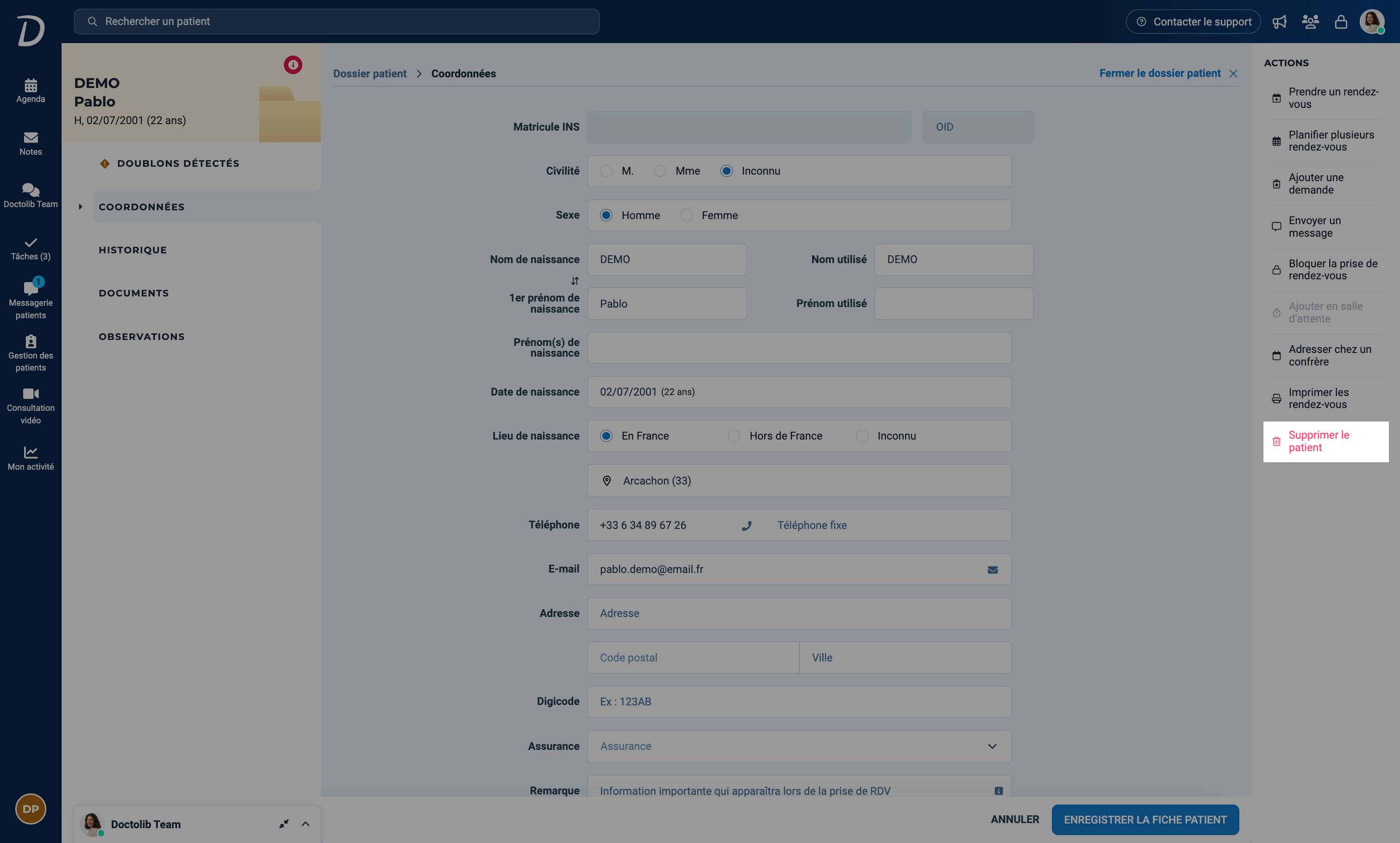
Task: Click Annuler button
Action: [1014, 820]
